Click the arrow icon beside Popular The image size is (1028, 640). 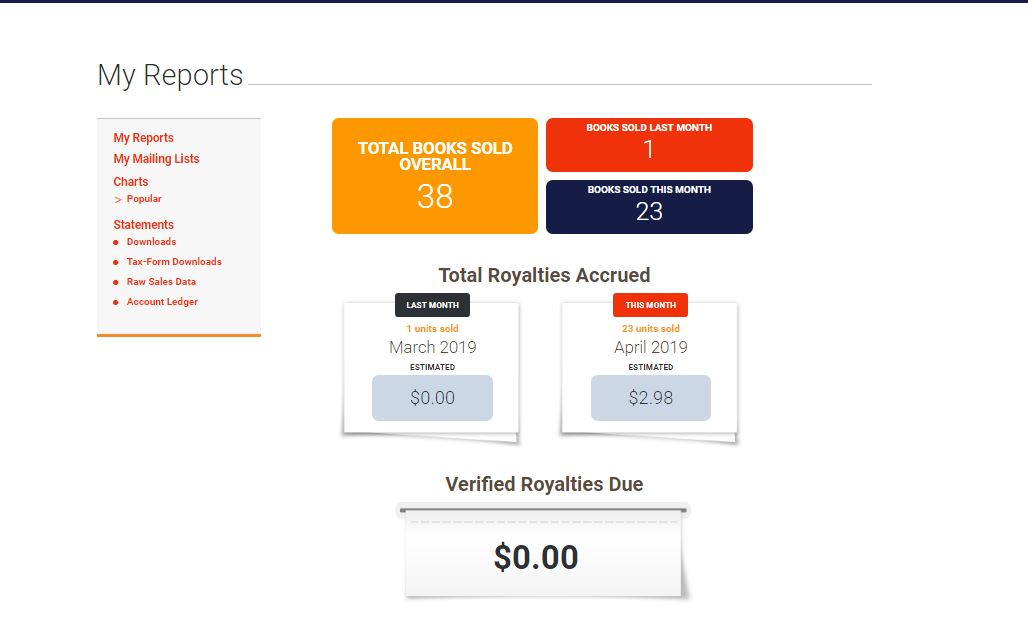118,200
